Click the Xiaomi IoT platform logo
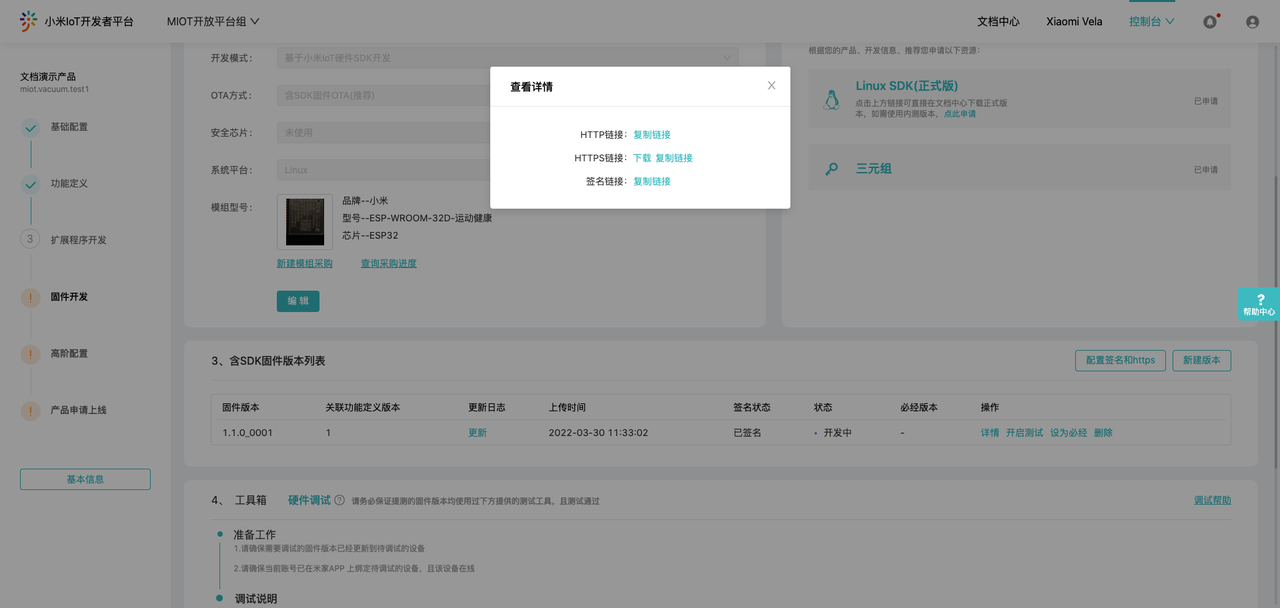1280x608 pixels. pos(28,21)
